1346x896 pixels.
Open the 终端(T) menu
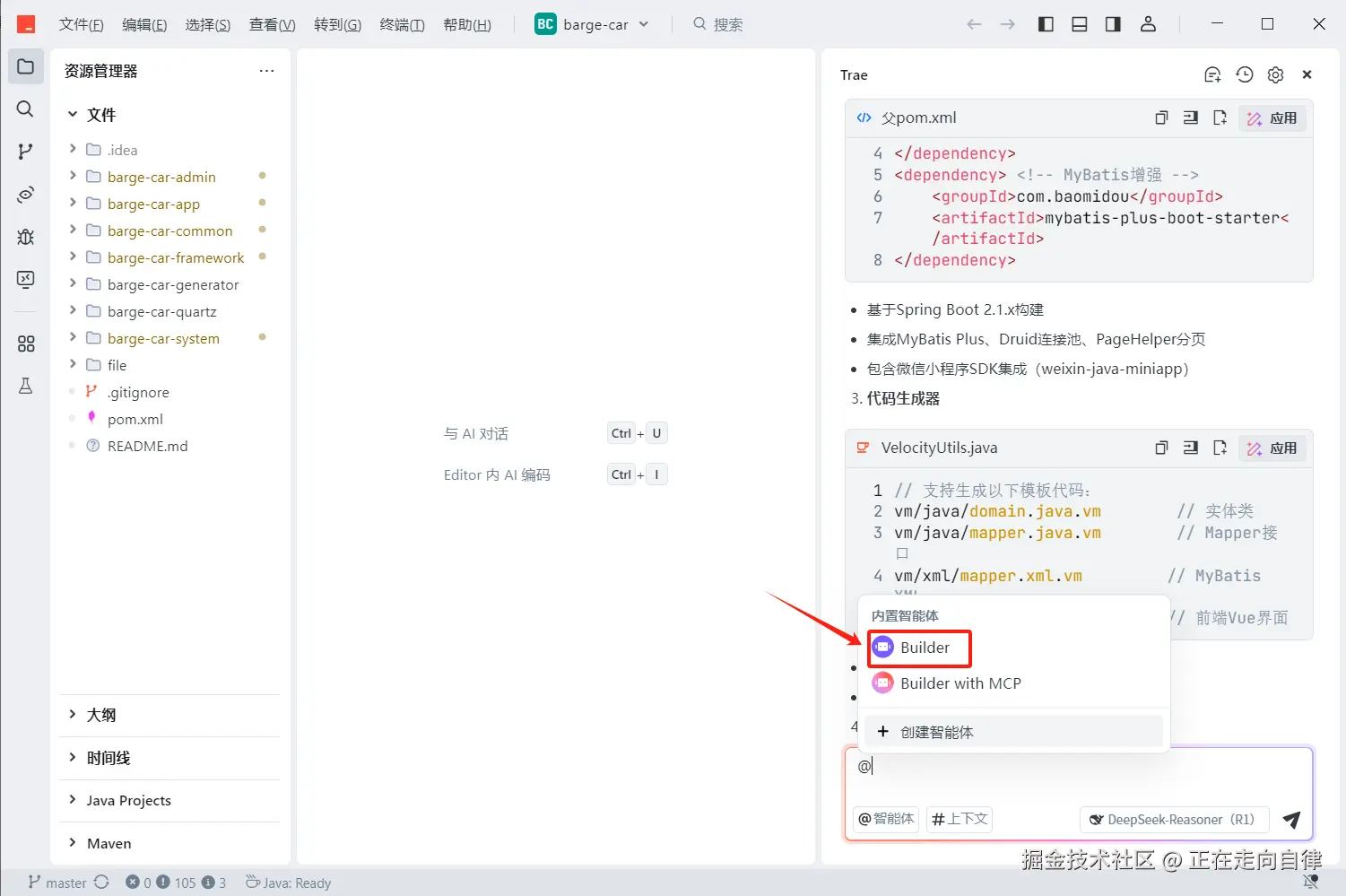(x=402, y=24)
